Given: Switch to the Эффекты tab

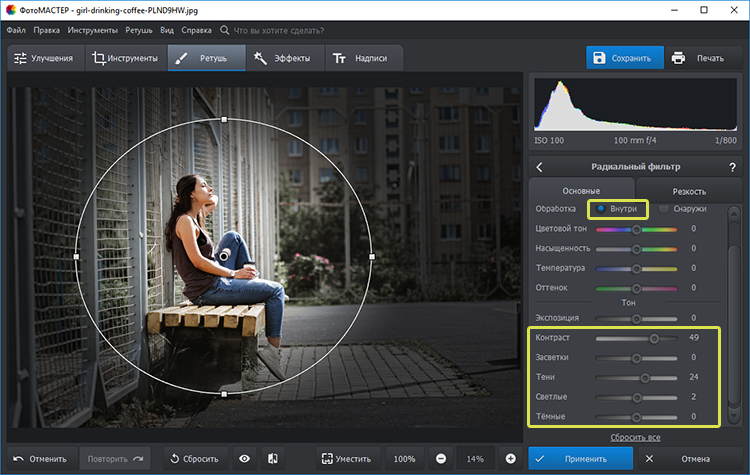Looking at the screenshot, I should [x=282, y=58].
